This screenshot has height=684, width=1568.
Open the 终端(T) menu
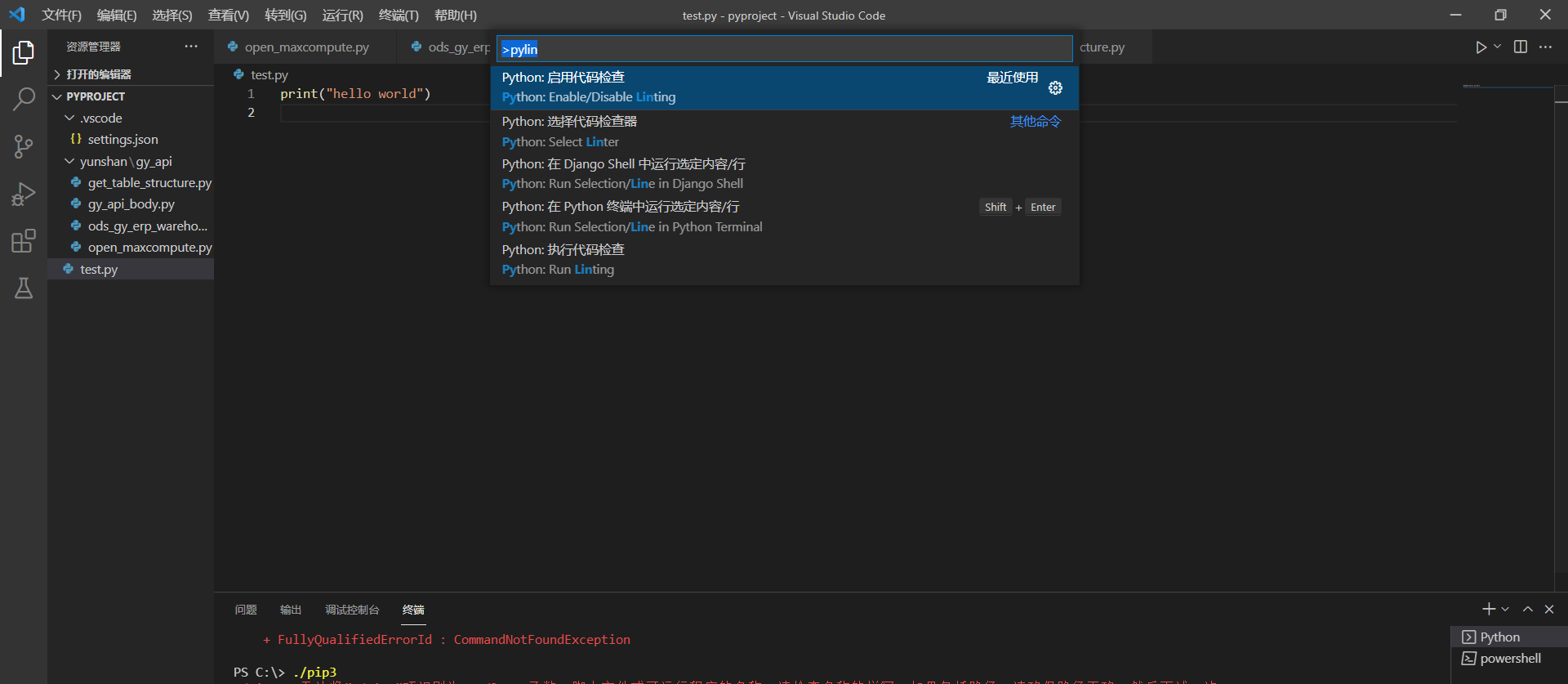tap(399, 15)
